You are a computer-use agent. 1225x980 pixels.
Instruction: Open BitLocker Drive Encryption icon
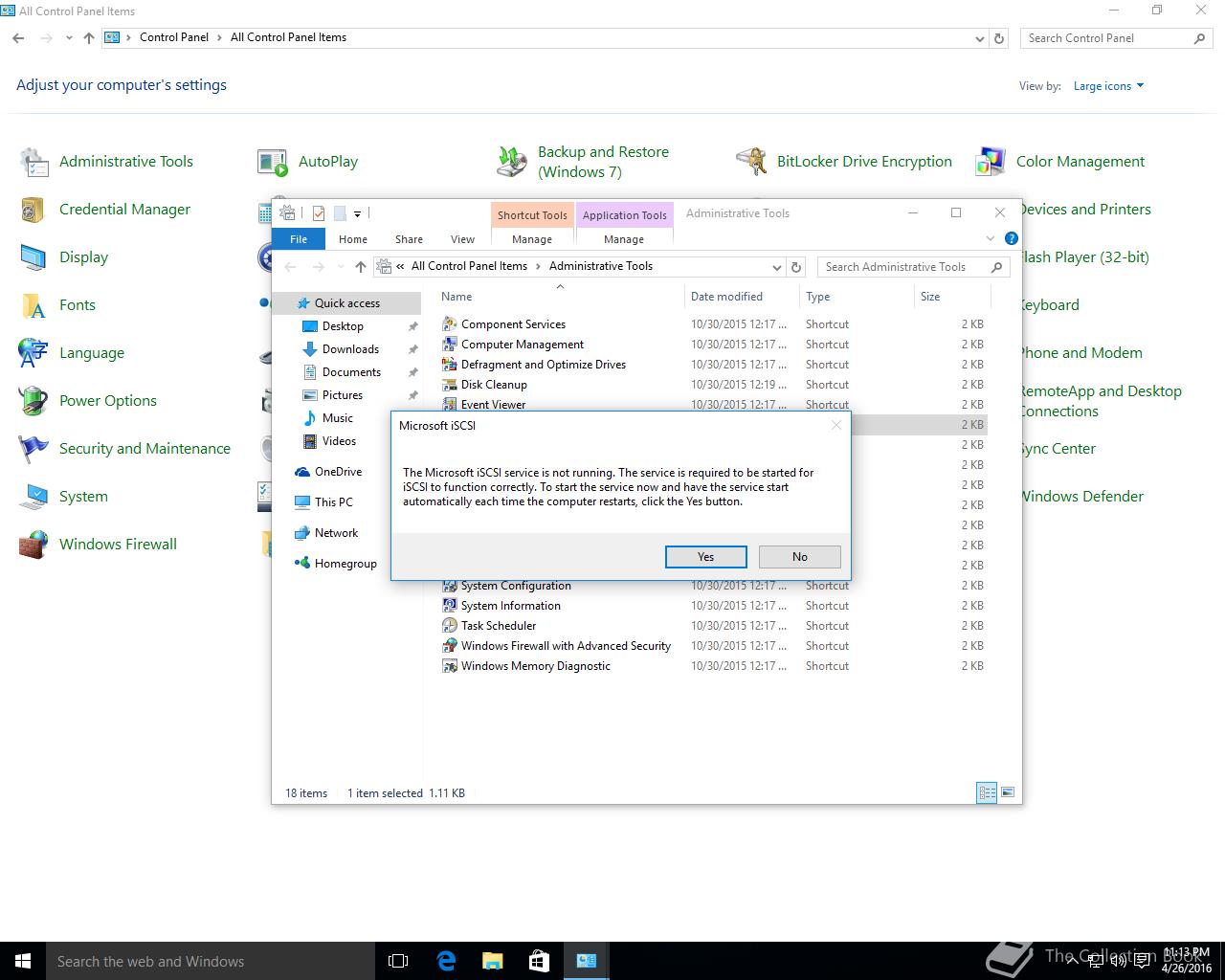(751, 162)
